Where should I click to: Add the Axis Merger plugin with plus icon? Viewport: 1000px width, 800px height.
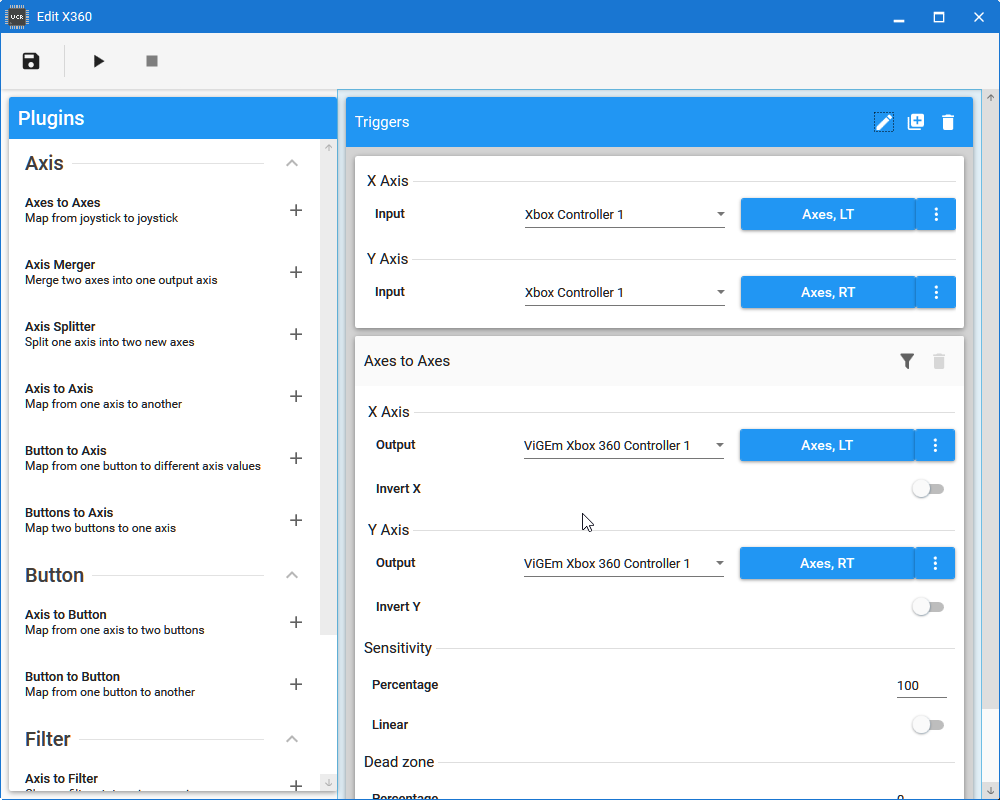[296, 272]
